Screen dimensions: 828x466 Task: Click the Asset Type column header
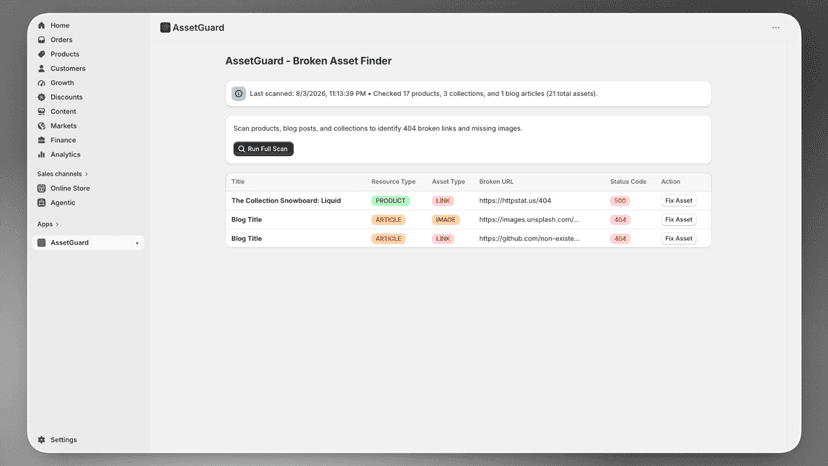coord(448,182)
